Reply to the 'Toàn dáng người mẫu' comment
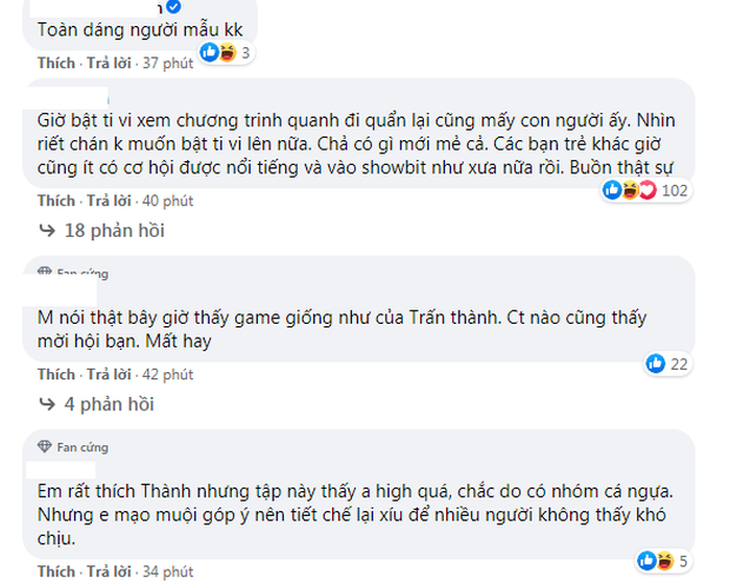 pos(109,63)
